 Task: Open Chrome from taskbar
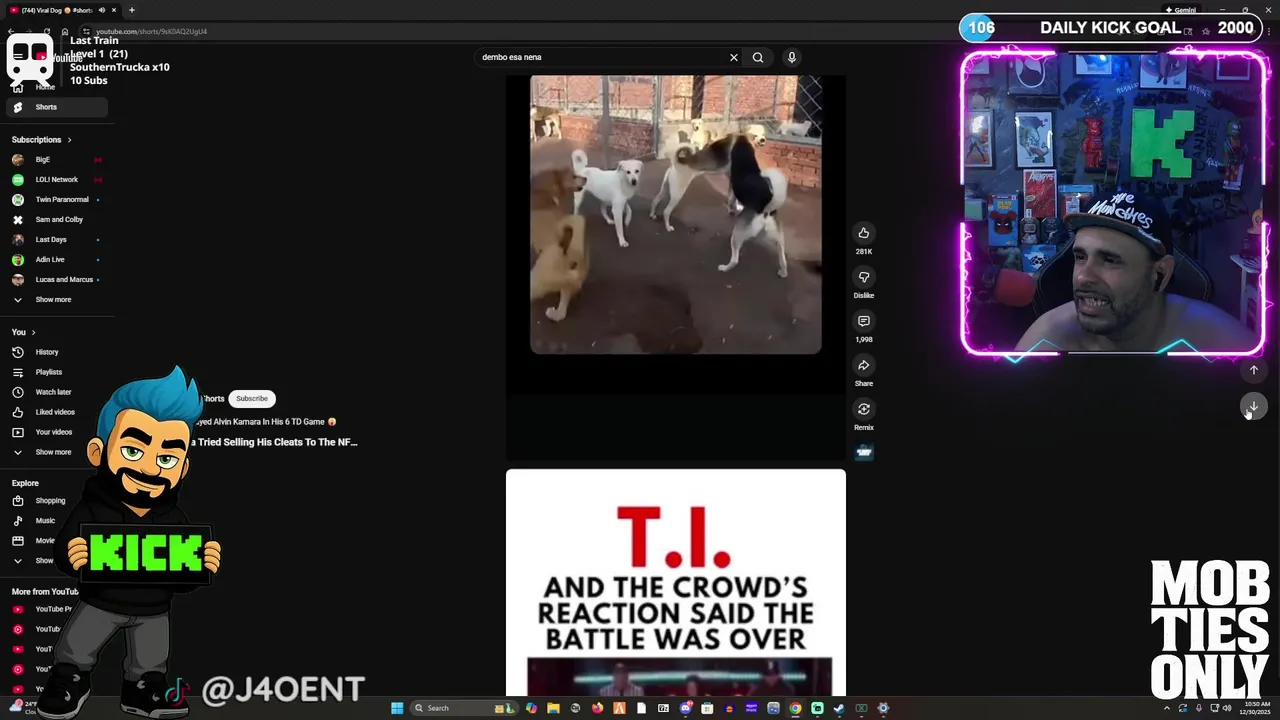click(x=795, y=708)
